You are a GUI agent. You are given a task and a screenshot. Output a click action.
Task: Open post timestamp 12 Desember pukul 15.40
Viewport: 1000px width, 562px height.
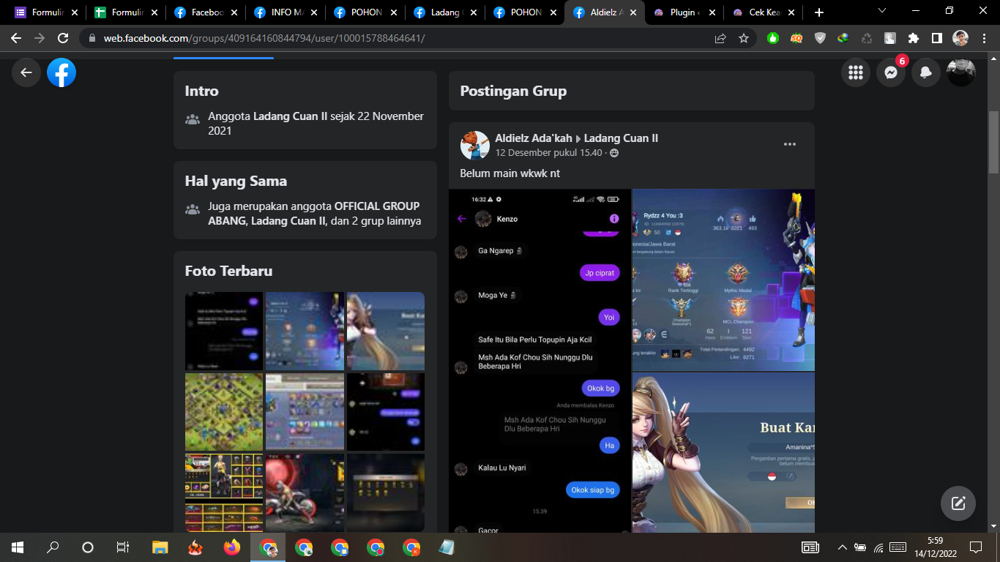[x=548, y=152]
